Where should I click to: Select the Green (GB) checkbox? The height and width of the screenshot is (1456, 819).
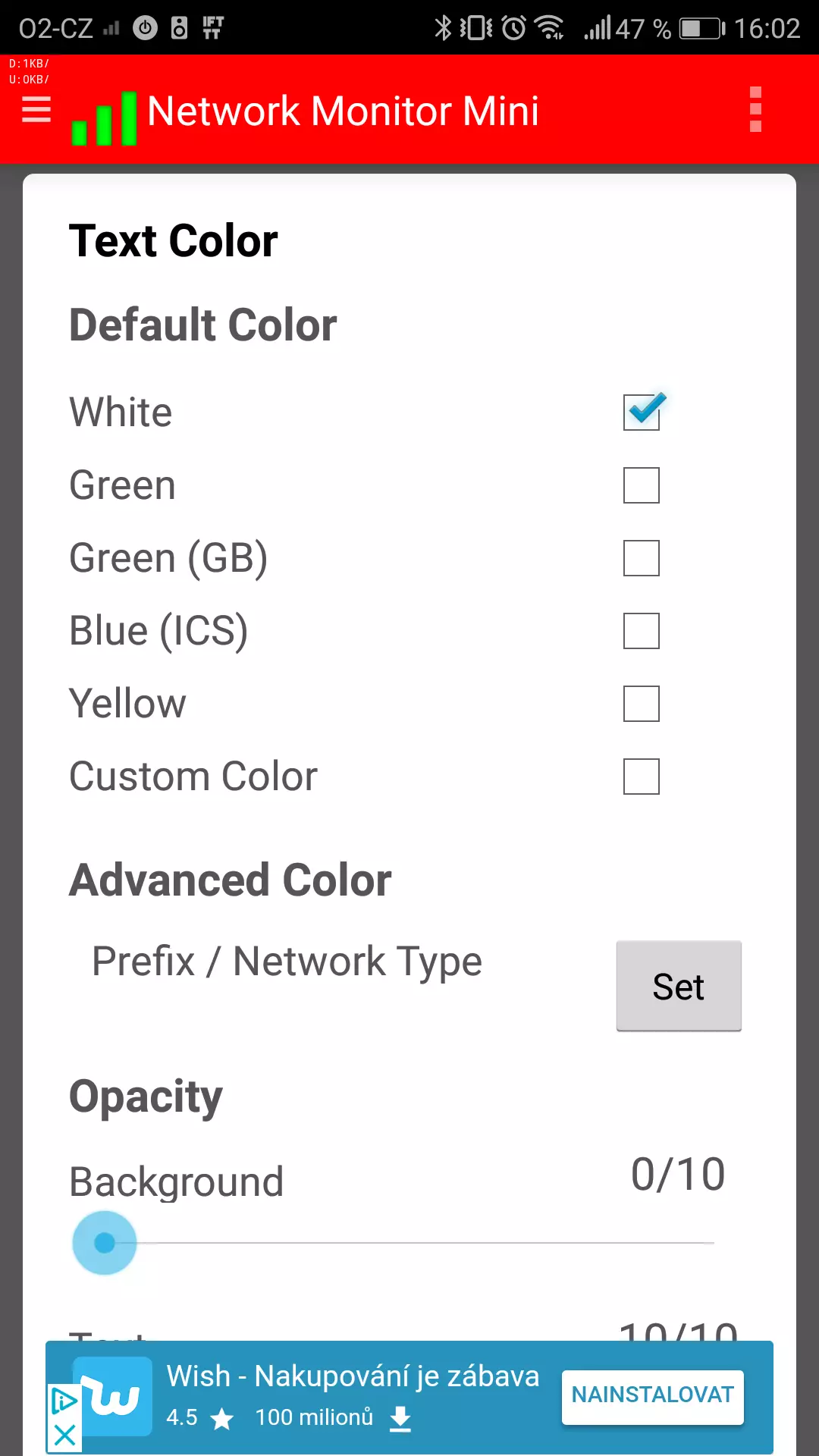[642, 558]
